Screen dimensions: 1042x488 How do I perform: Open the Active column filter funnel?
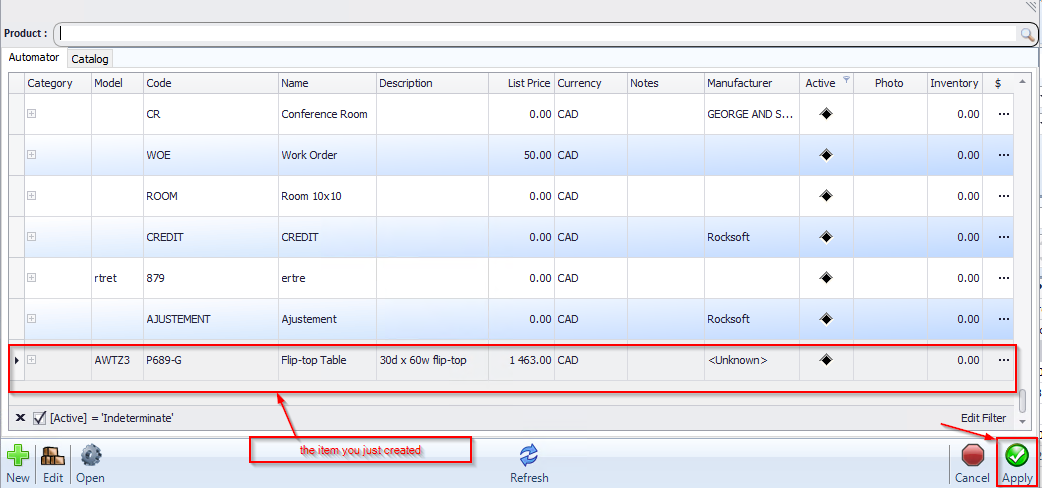tap(846, 80)
